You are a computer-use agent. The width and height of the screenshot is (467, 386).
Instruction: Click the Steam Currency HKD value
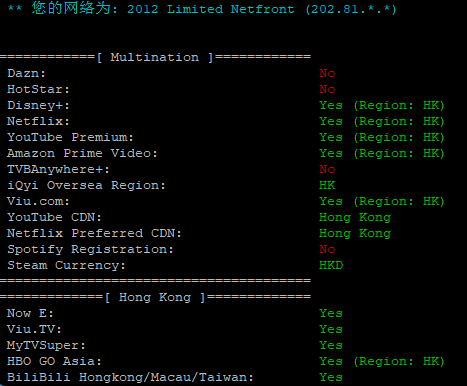[331, 265]
